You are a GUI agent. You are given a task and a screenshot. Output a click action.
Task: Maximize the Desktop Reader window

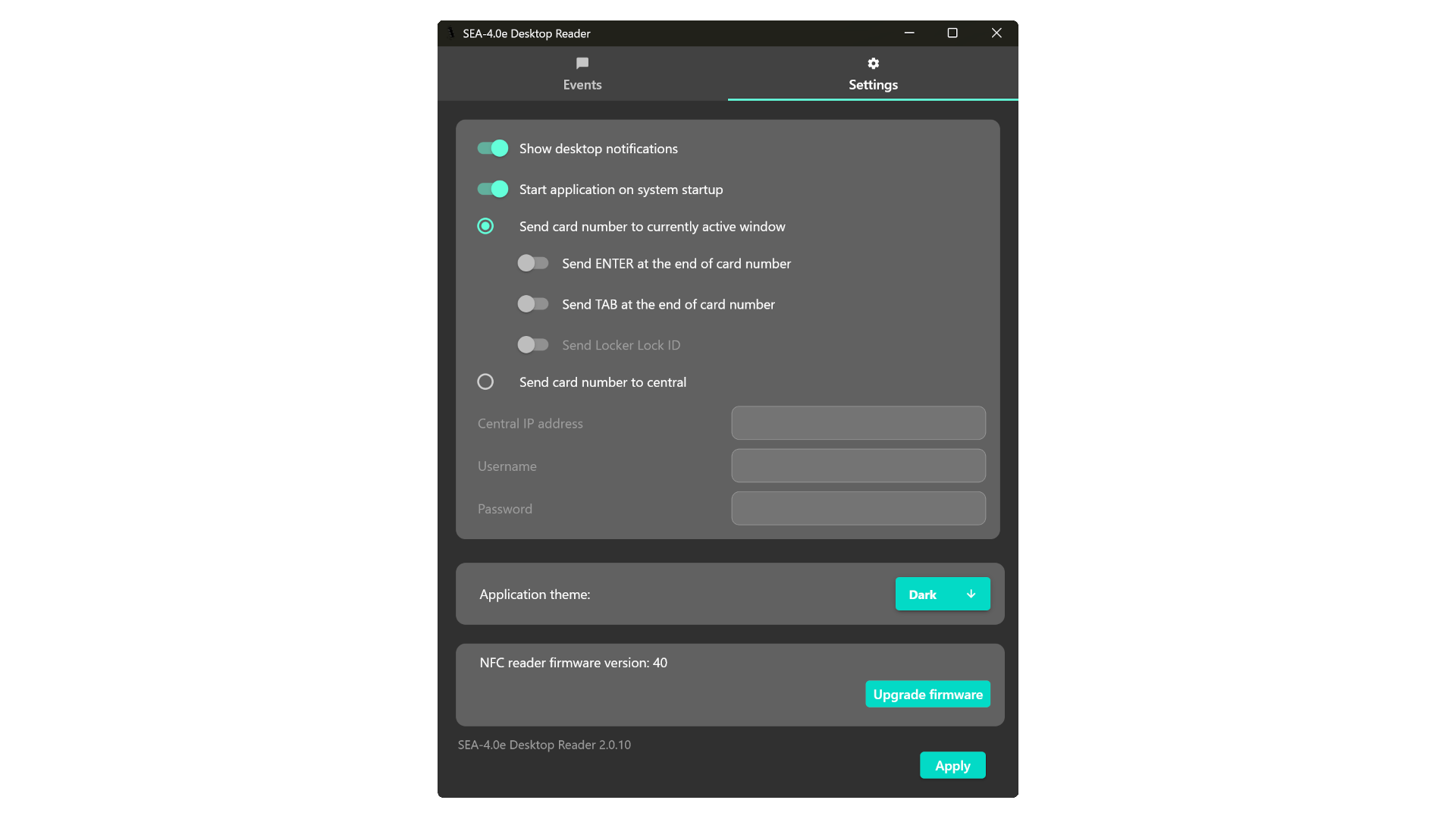[952, 33]
